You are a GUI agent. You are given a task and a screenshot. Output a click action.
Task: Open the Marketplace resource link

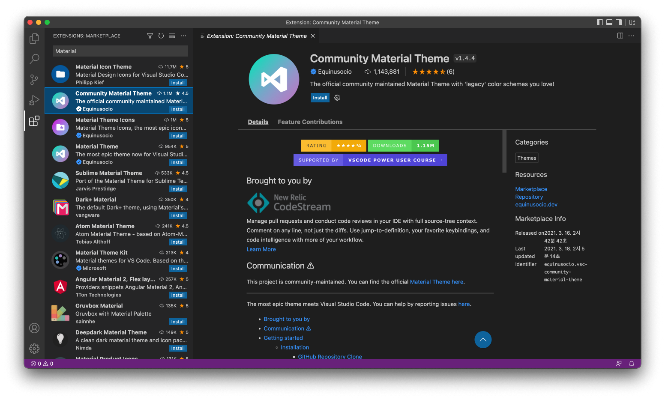pyautogui.click(x=531, y=189)
